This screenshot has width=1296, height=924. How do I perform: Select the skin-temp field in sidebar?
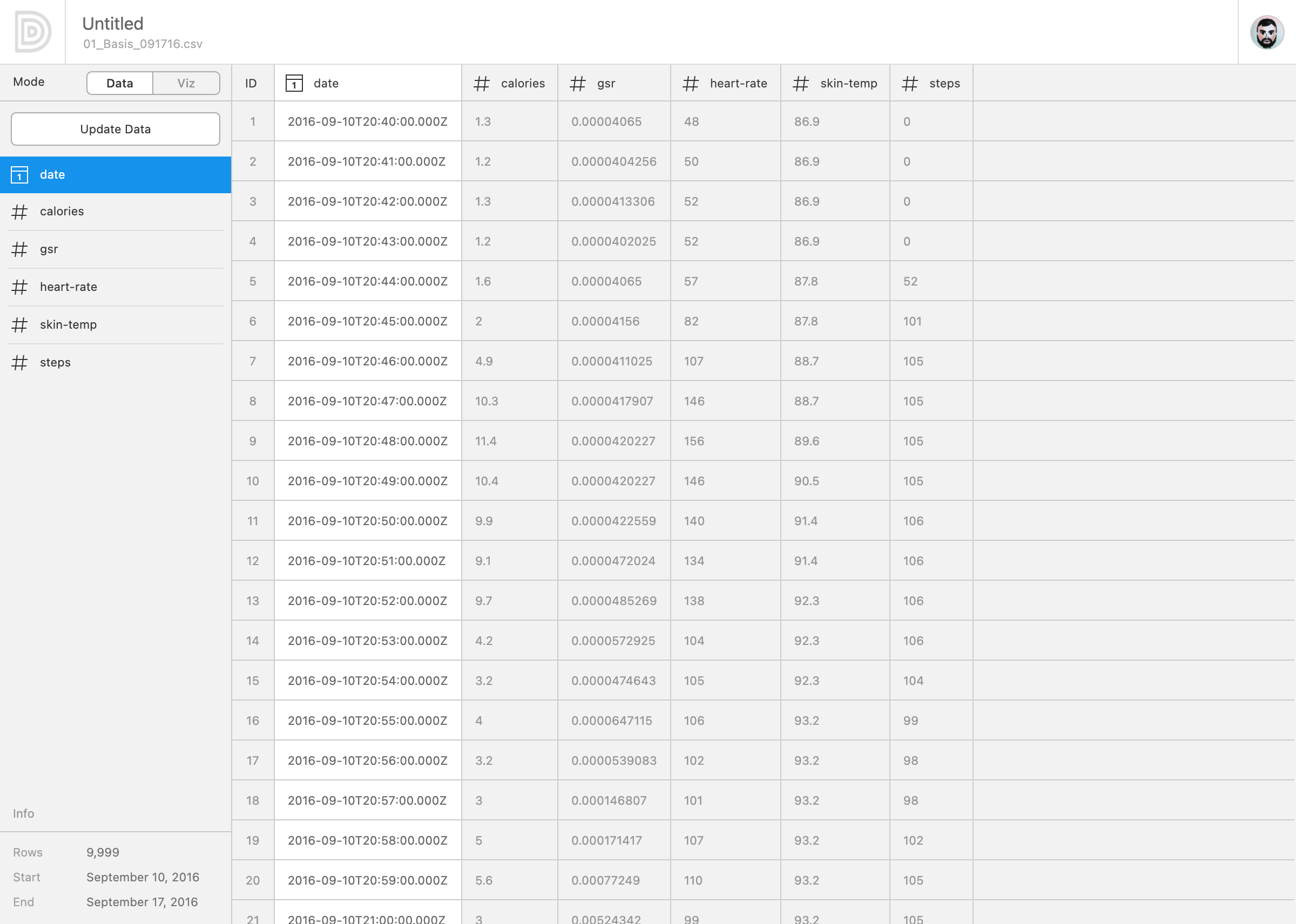tap(116, 325)
